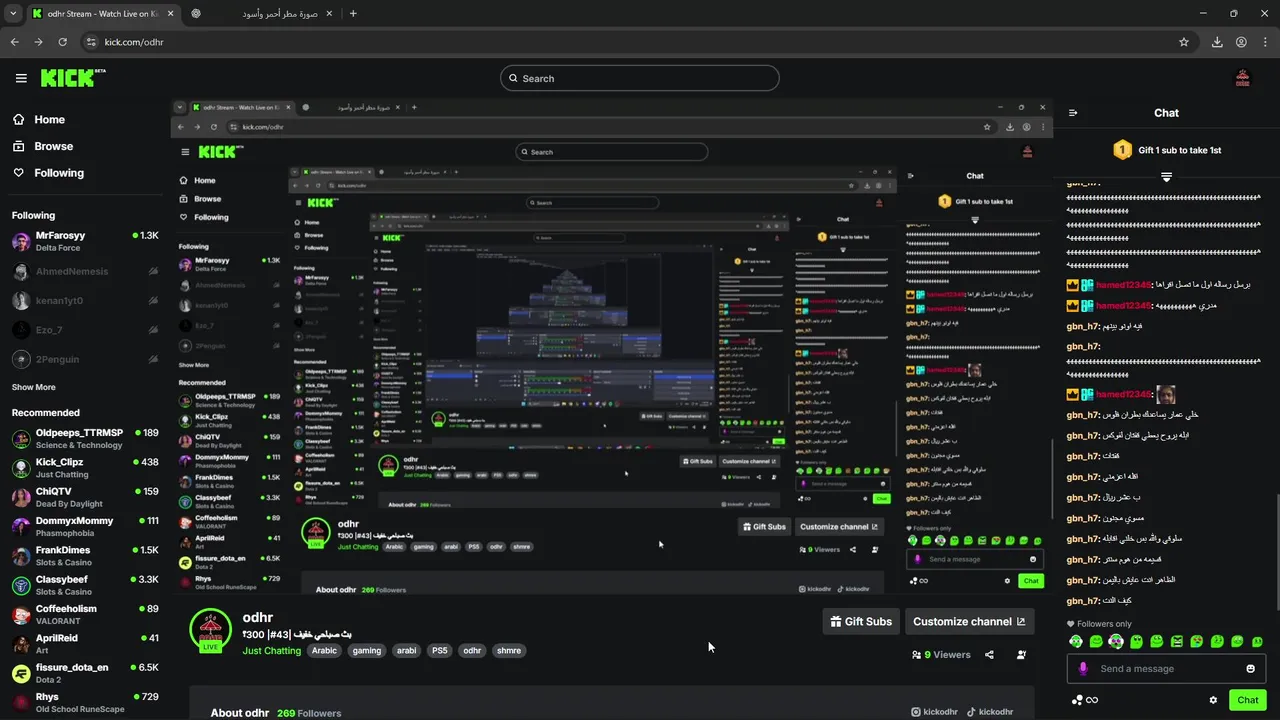Viewport: 1280px width, 720px height.
Task: Open the tab search dropdown at top-left of browser
Action: tap(13, 14)
